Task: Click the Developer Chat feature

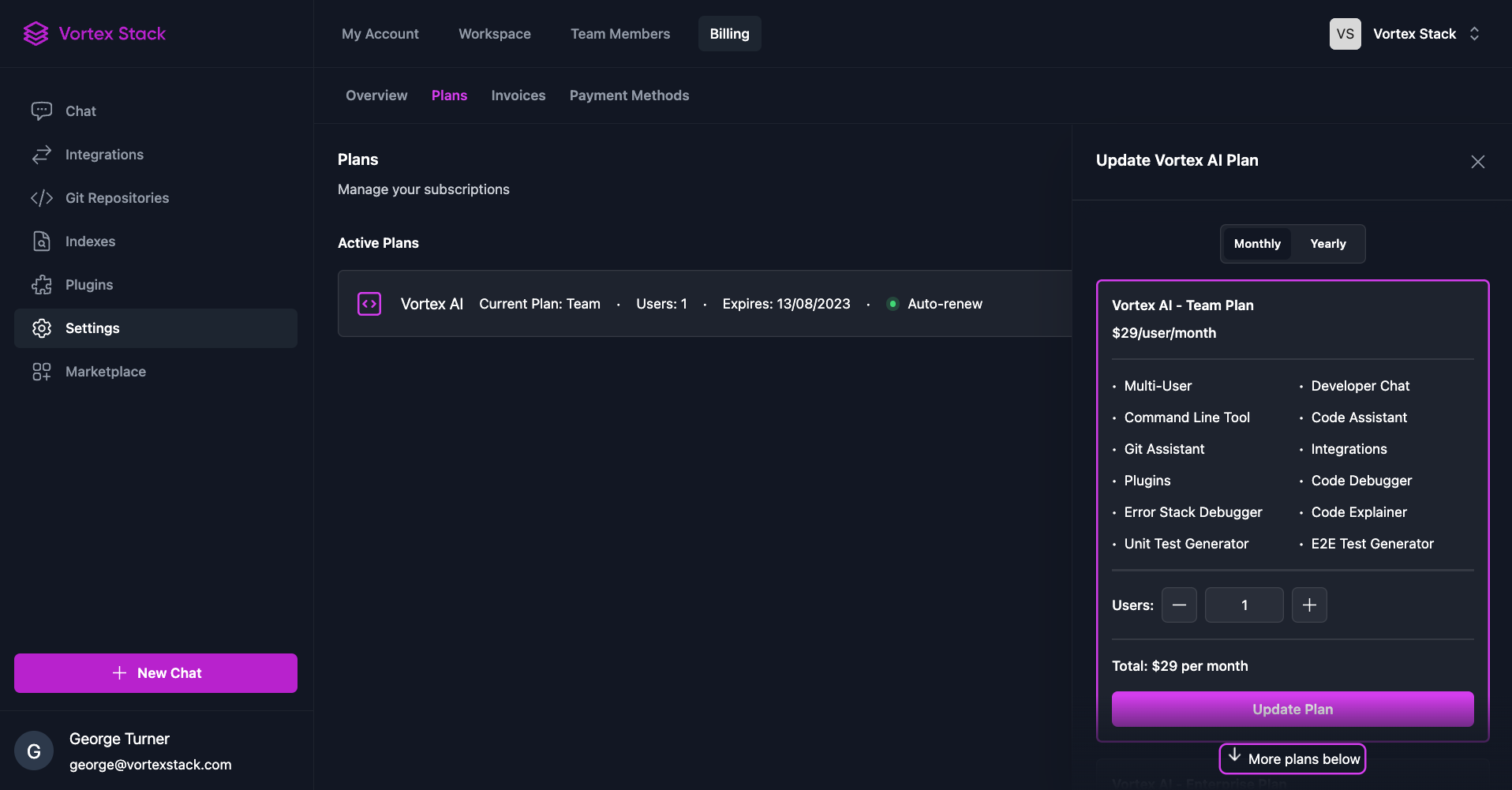Action: click(1360, 386)
